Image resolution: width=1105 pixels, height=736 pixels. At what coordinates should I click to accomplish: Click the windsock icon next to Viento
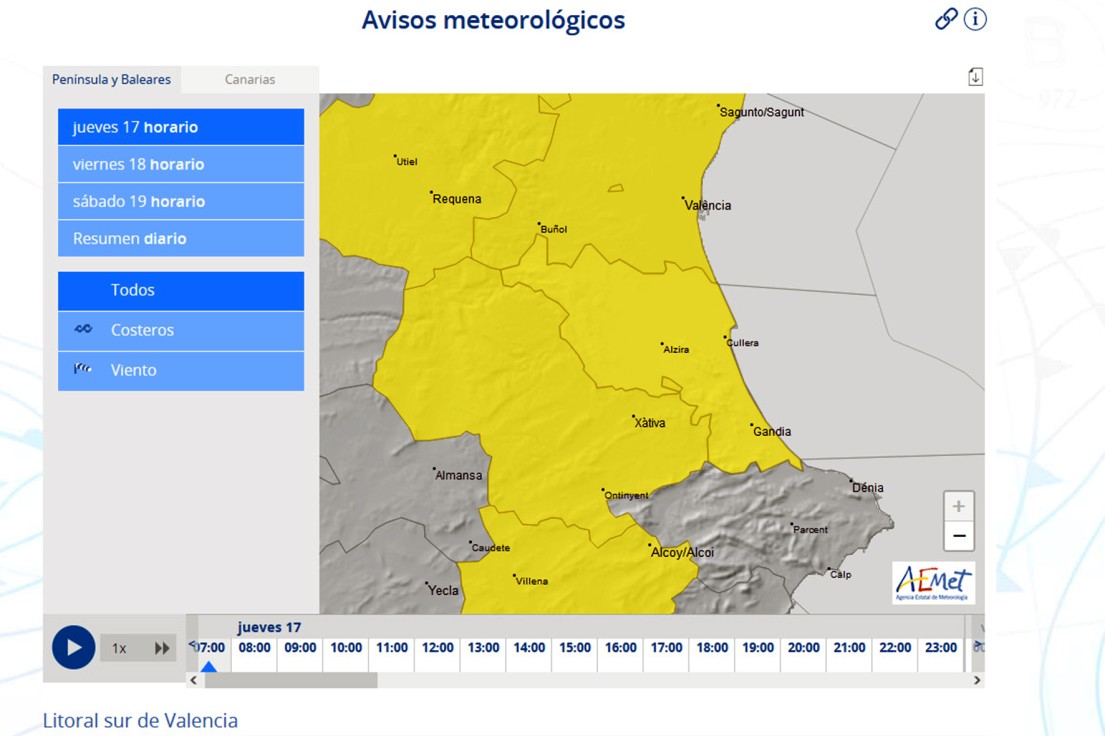pyautogui.click(x=82, y=369)
